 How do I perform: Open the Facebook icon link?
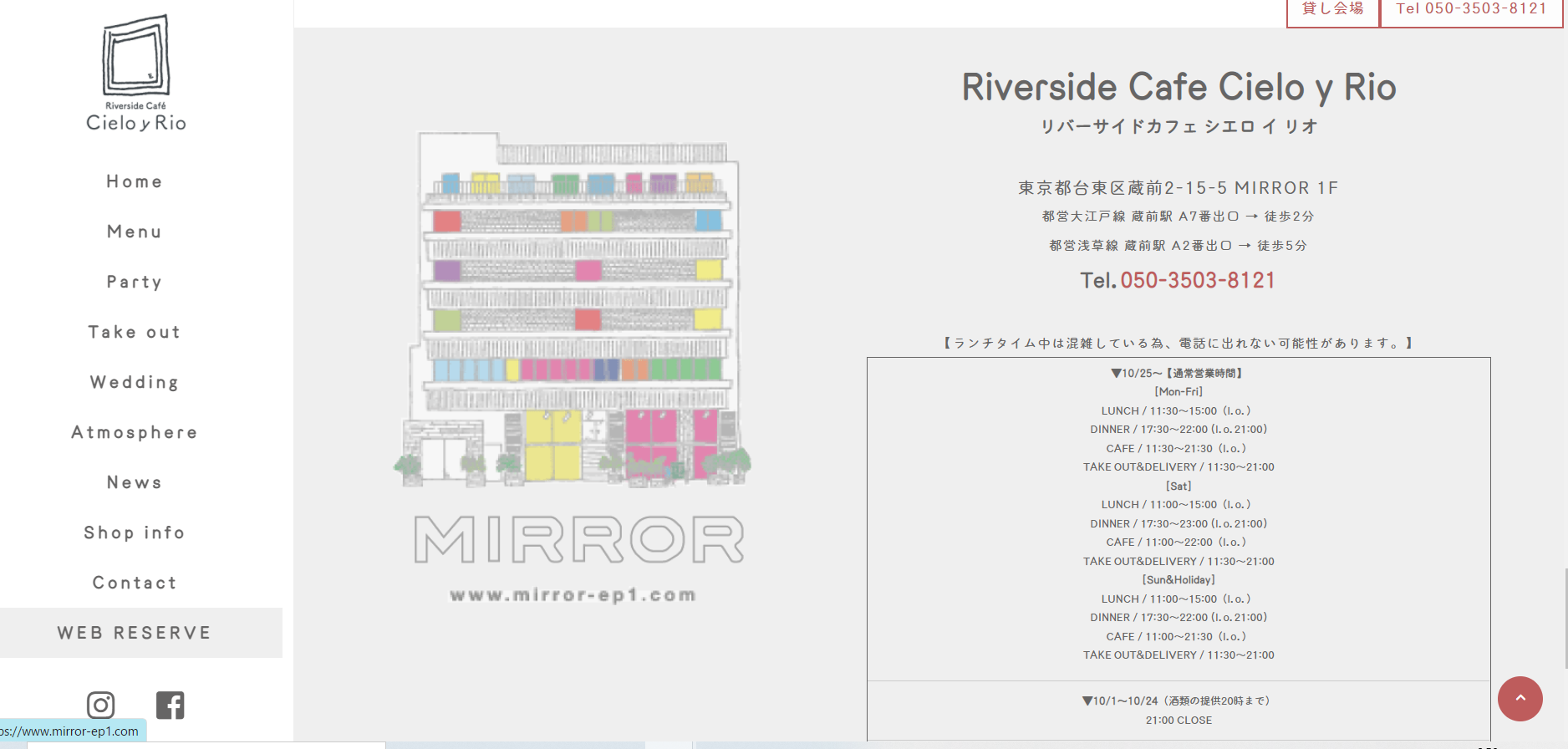170,706
